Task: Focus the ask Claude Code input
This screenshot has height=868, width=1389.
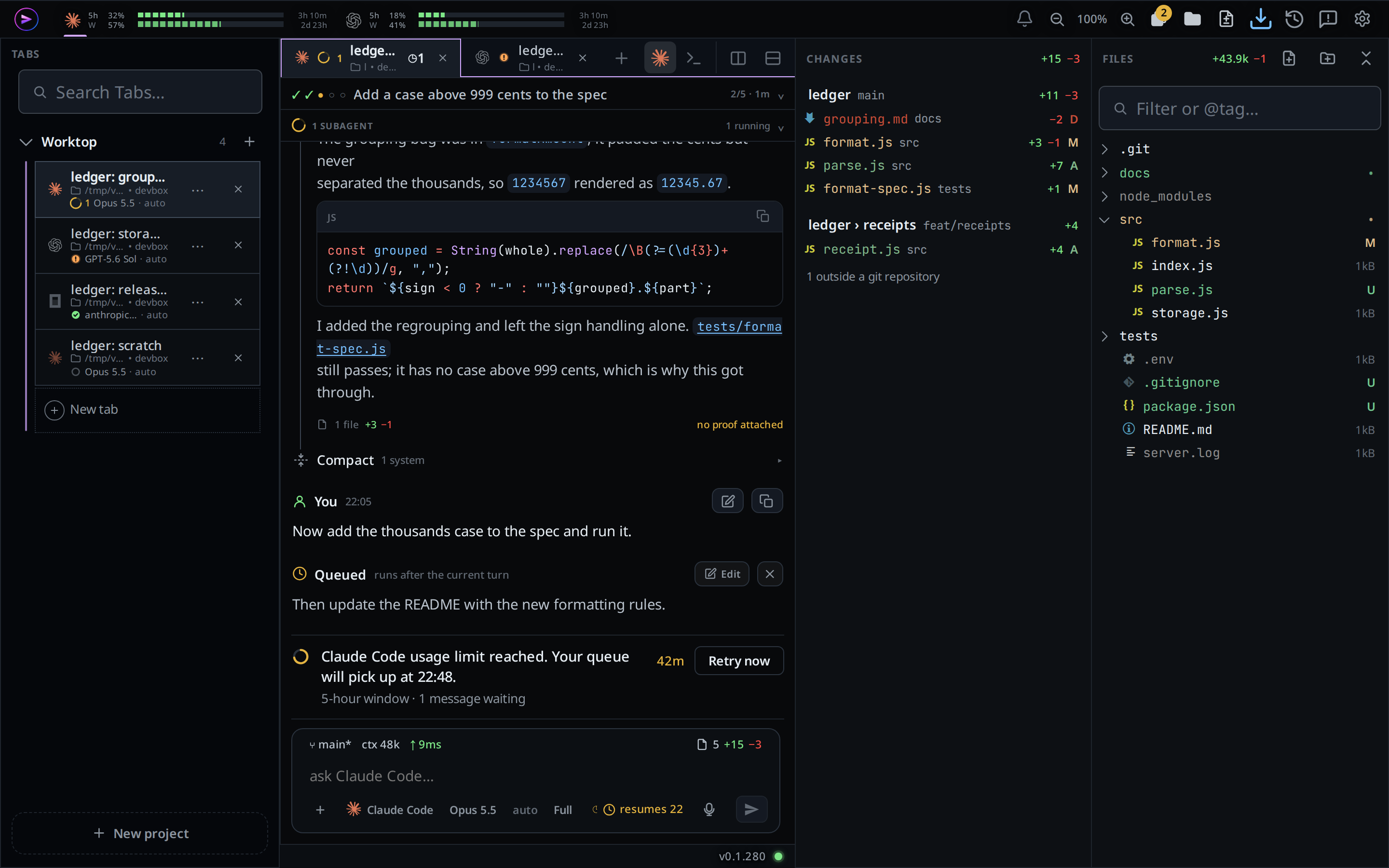Action: (535, 775)
